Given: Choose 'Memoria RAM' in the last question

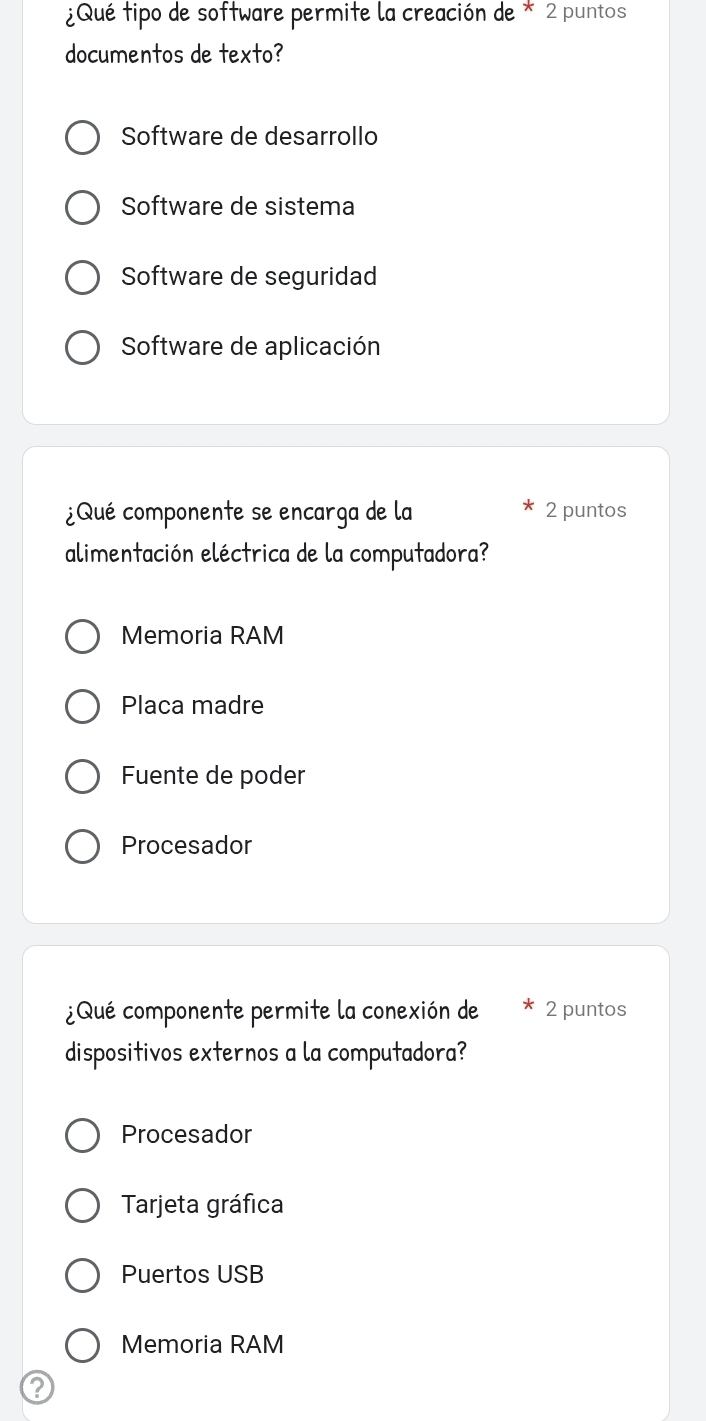Looking at the screenshot, I should pyautogui.click(x=82, y=1345).
